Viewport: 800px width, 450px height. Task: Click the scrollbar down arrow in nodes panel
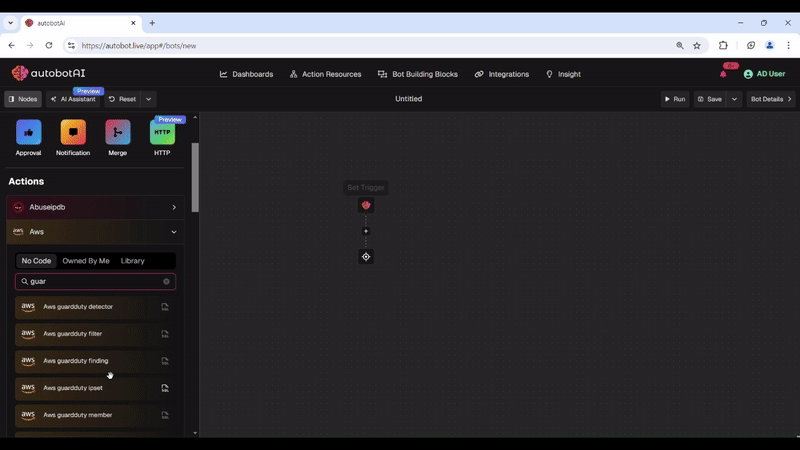pyautogui.click(x=195, y=433)
